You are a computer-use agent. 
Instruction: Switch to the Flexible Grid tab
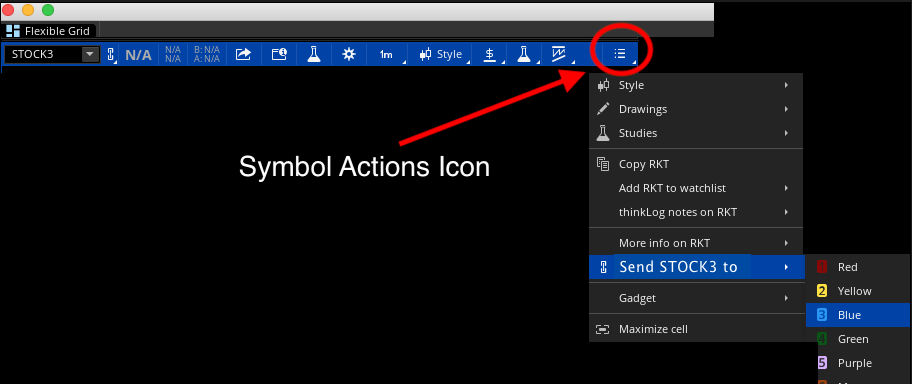coord(49,31)
